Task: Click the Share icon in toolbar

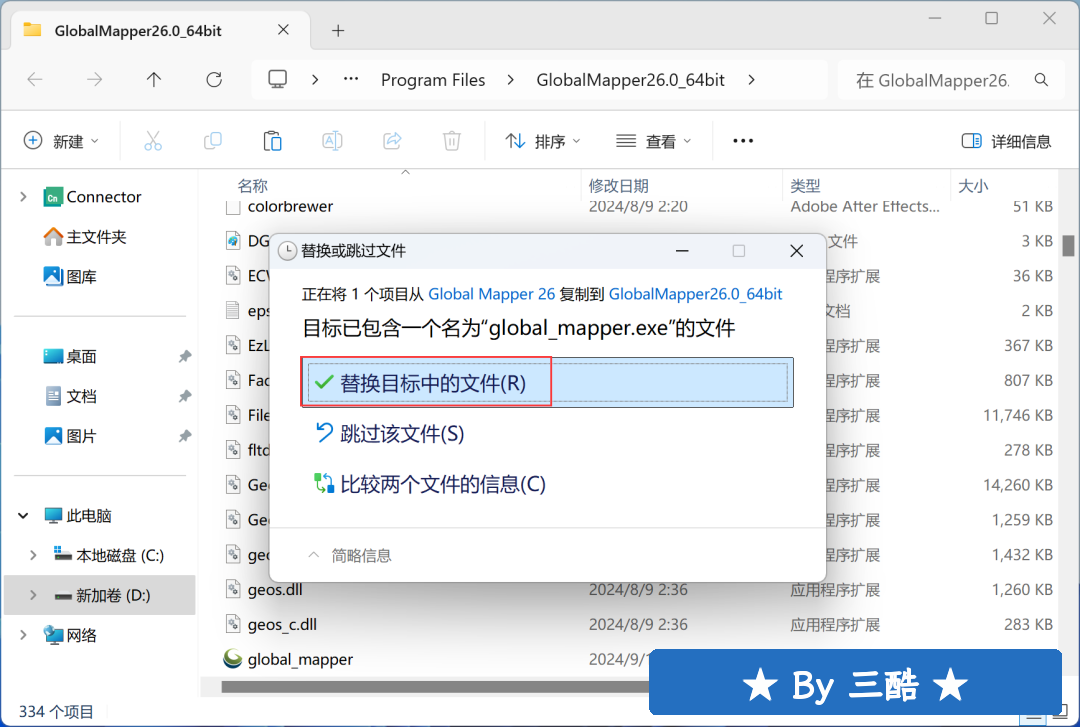Action: coord(392,141)
